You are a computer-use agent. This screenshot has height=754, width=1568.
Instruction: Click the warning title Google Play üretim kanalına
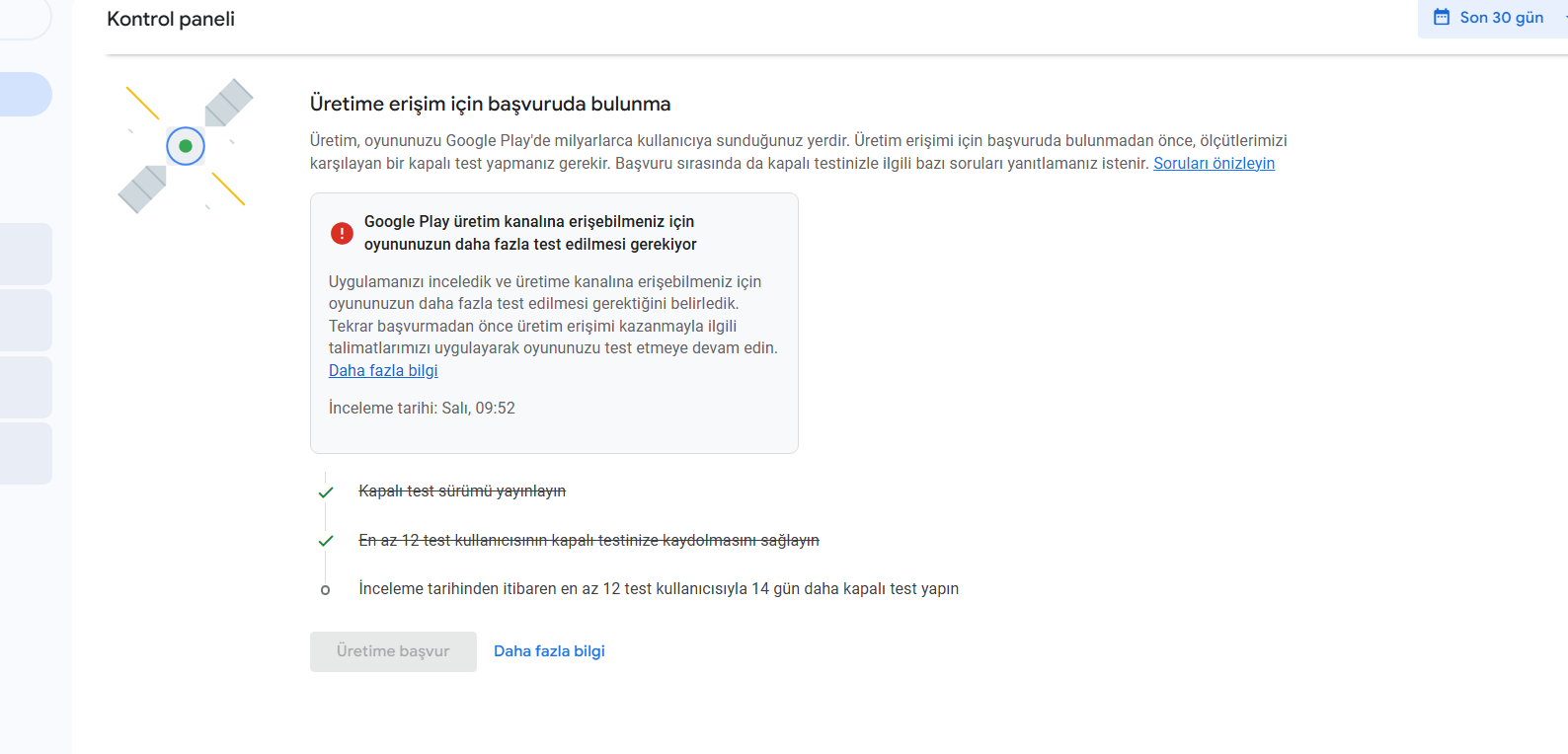(530, 233)
